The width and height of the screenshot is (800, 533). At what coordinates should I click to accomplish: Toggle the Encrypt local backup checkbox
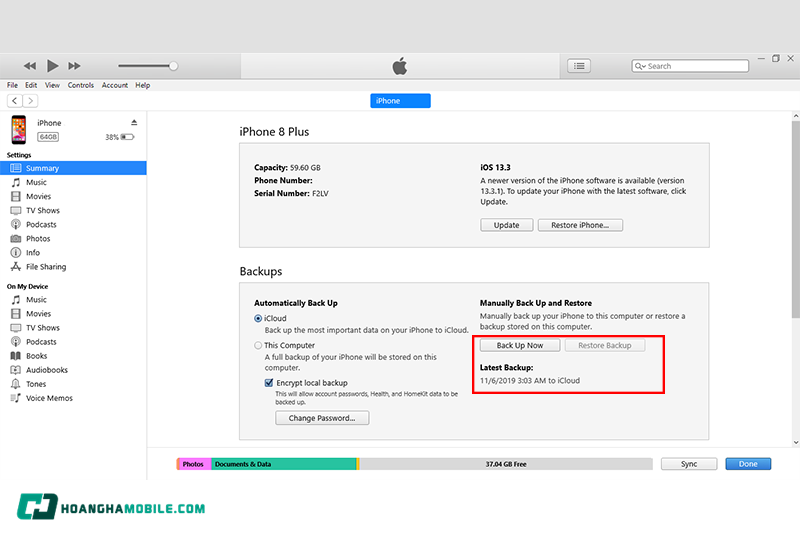[269, 383]
